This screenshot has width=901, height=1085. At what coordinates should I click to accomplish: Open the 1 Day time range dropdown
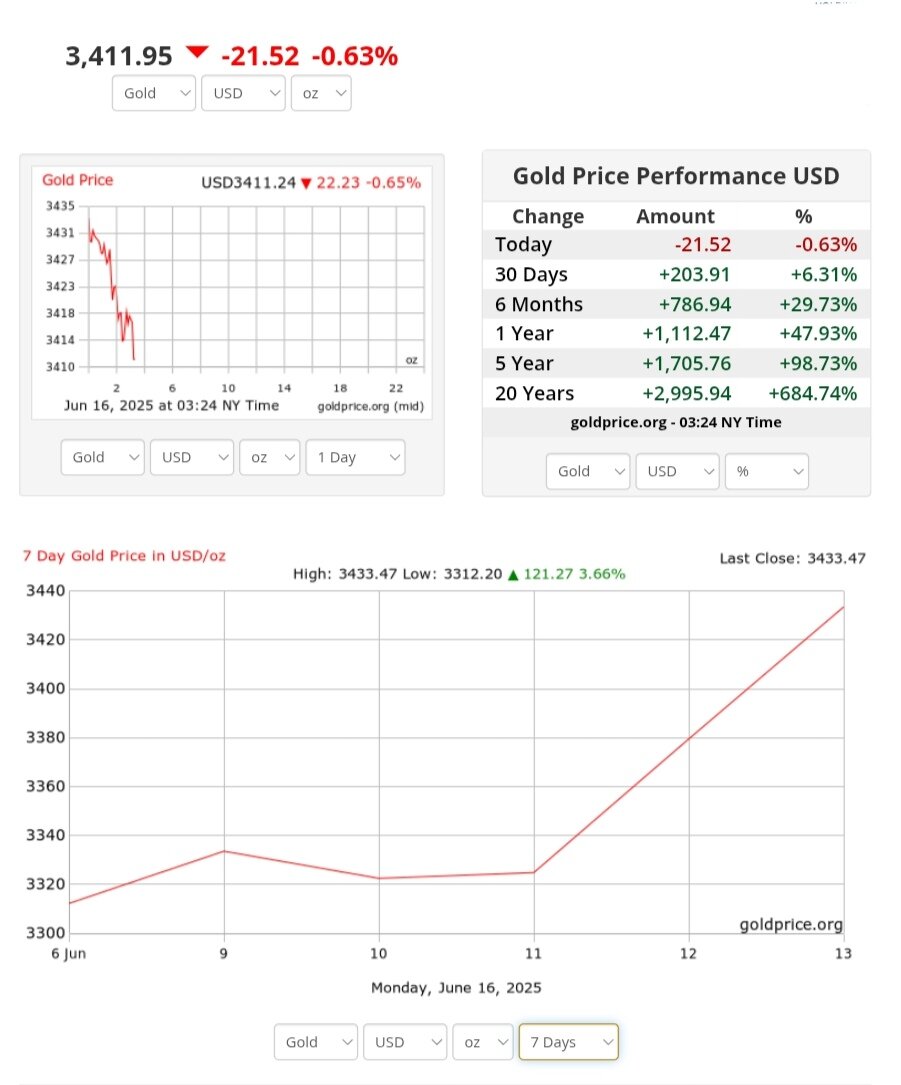click(355, 457)
